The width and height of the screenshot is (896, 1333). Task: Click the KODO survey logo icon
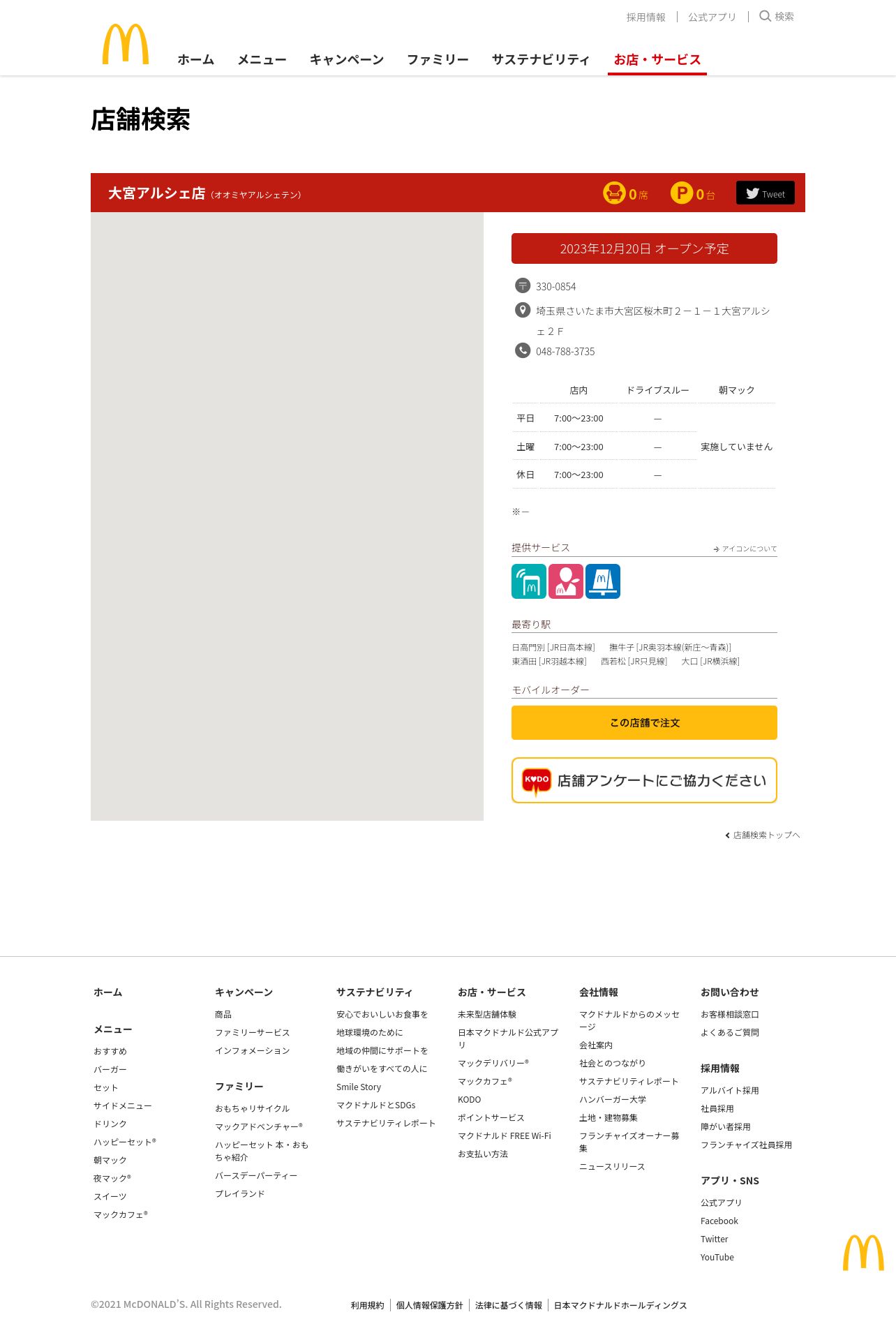click(x=537, y=781)
